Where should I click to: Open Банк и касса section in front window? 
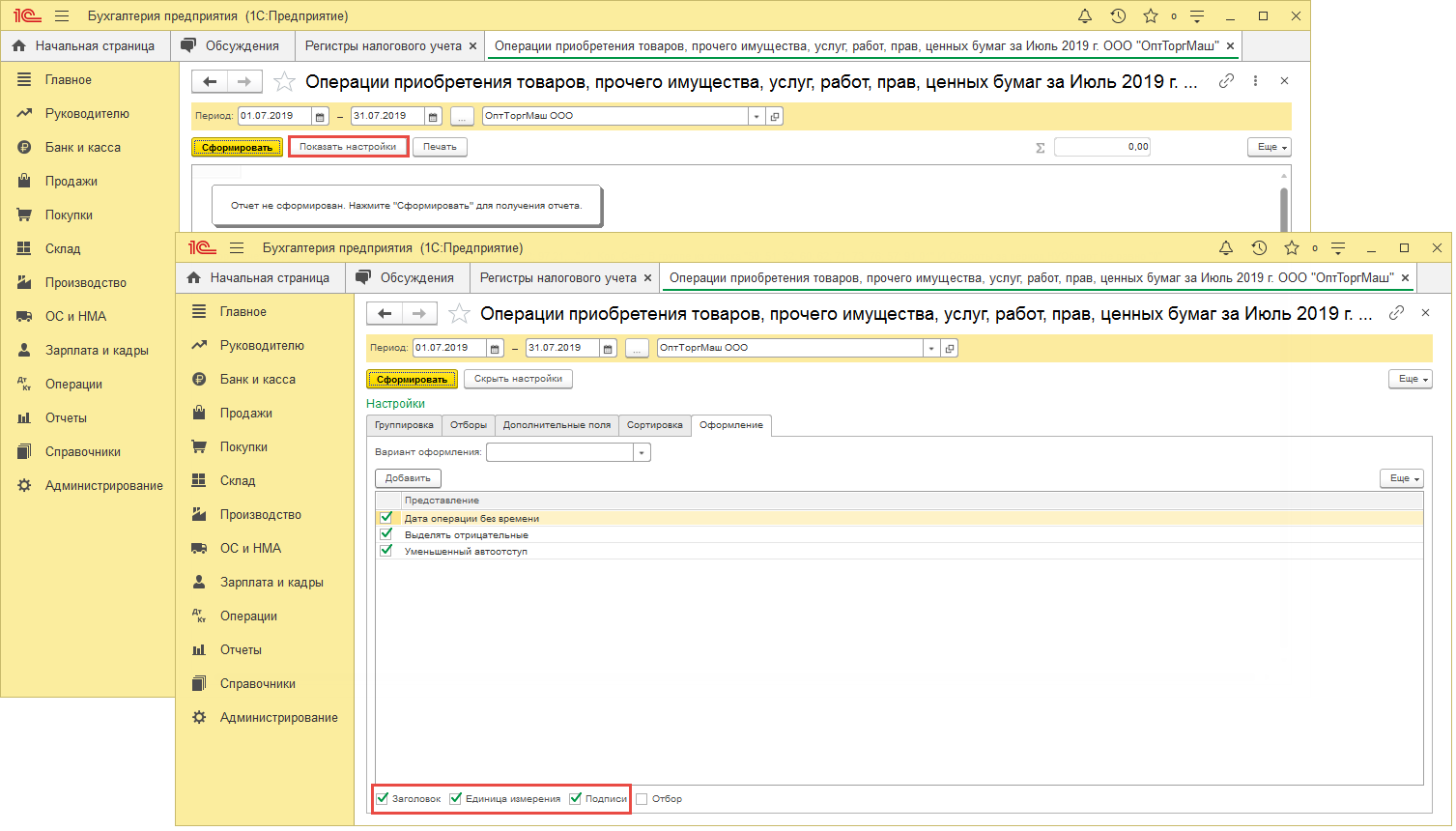[x=257, y=379]
